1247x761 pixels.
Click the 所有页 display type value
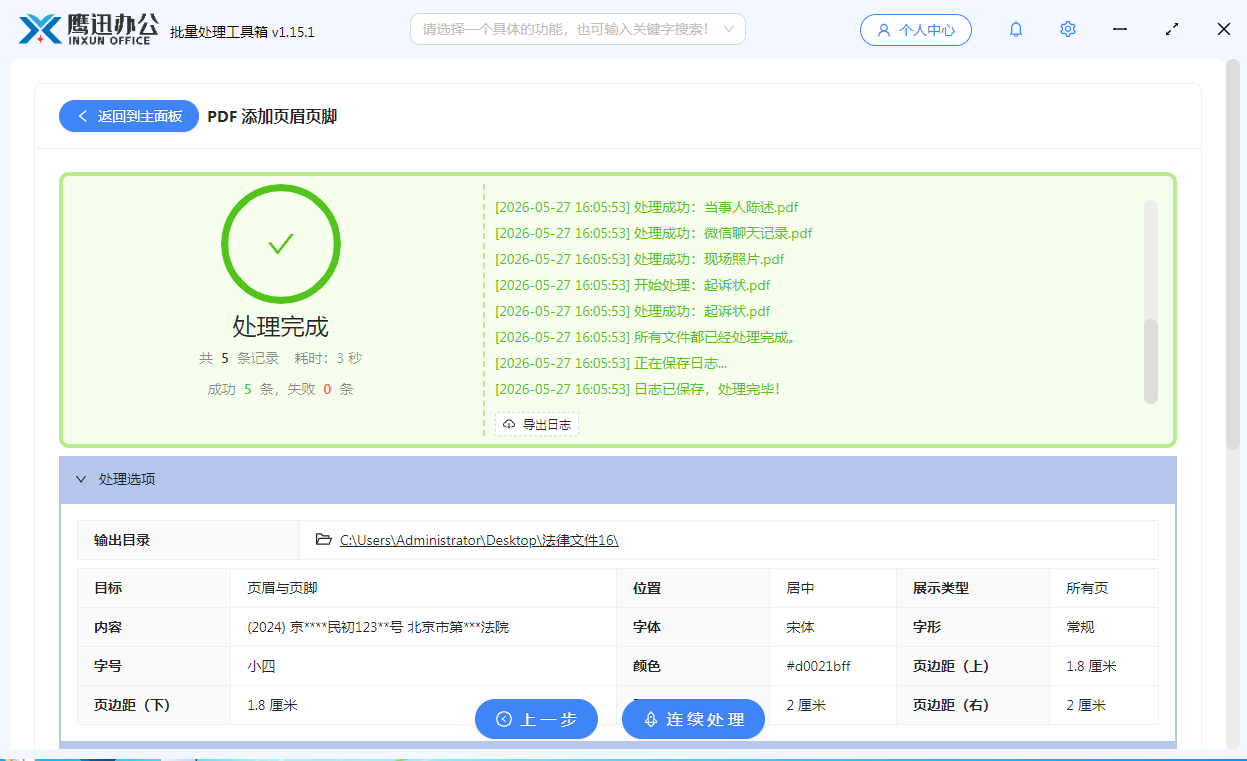(x=1087, y=588)
